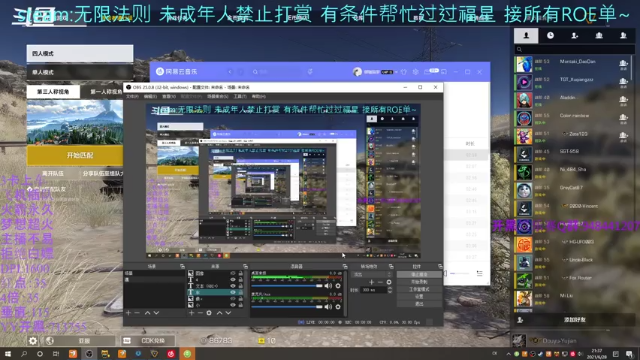Pop out the OBS Scenes dock

pyautogui.click(x=182, y=266)
